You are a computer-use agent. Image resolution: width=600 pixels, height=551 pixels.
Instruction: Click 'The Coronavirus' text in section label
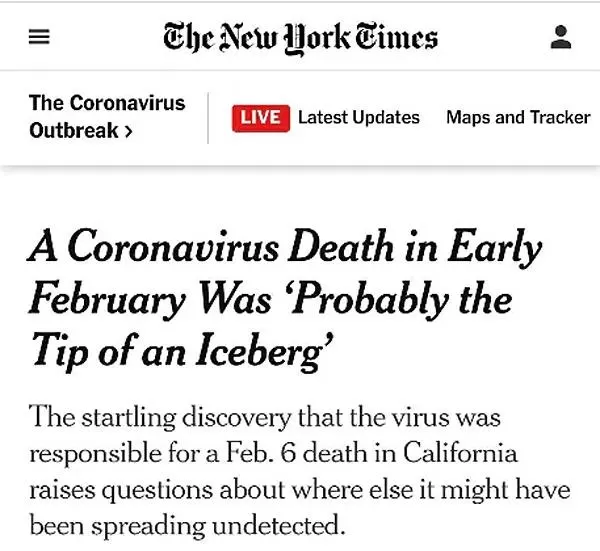pyautogui.click(x=107, y=103)
